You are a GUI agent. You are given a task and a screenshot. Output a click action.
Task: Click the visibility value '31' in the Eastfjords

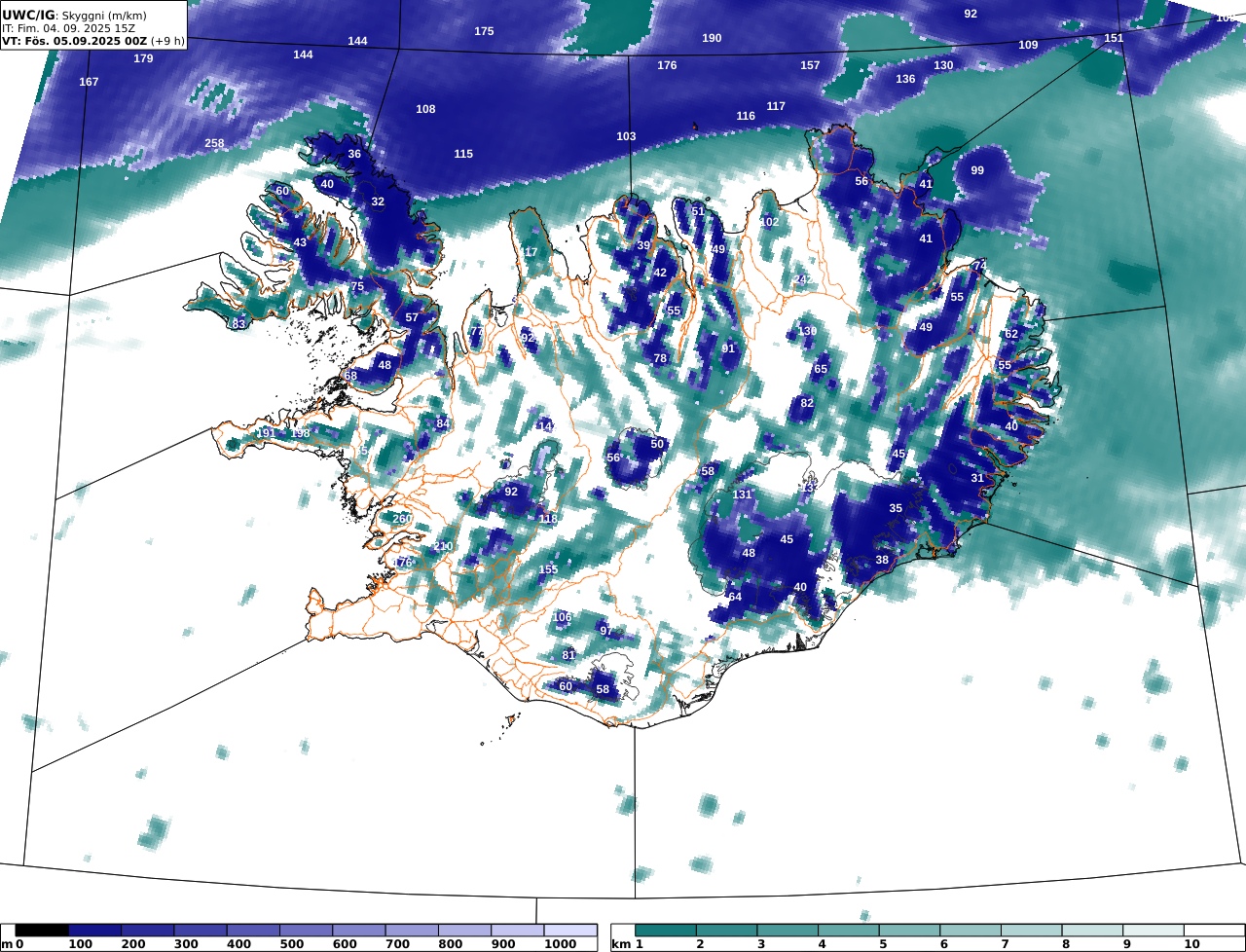tap(977, 478)
